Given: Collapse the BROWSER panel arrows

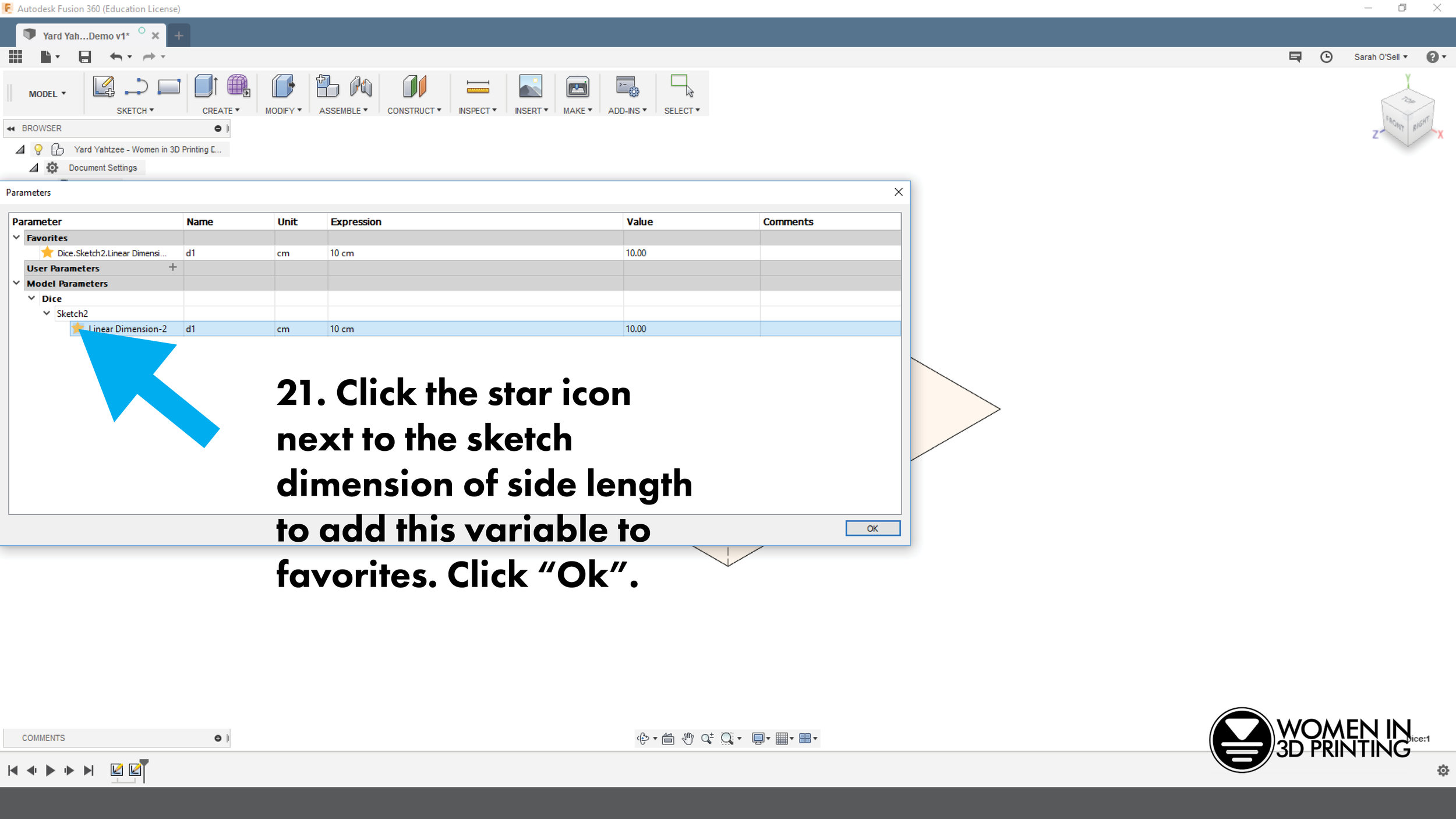Looking at the screenshot, I should [x=10, y=129].
